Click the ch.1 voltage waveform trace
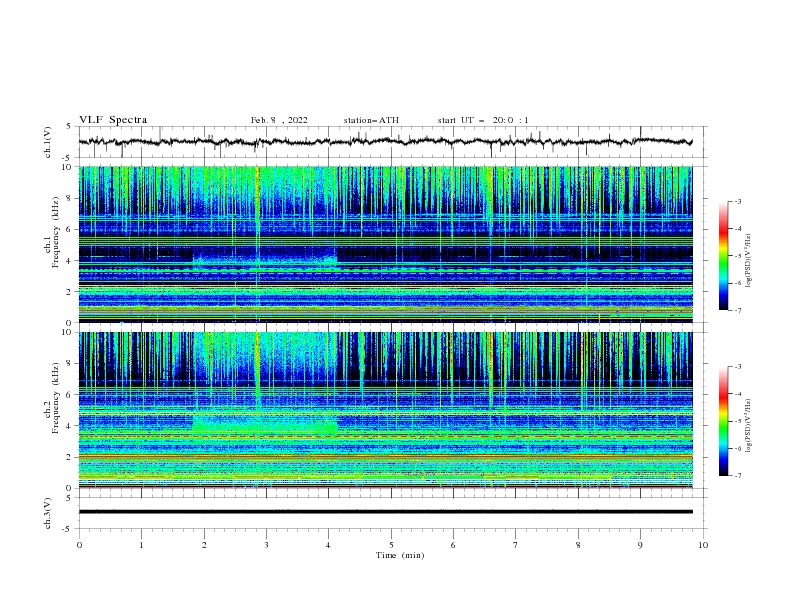 pos(385,142)
